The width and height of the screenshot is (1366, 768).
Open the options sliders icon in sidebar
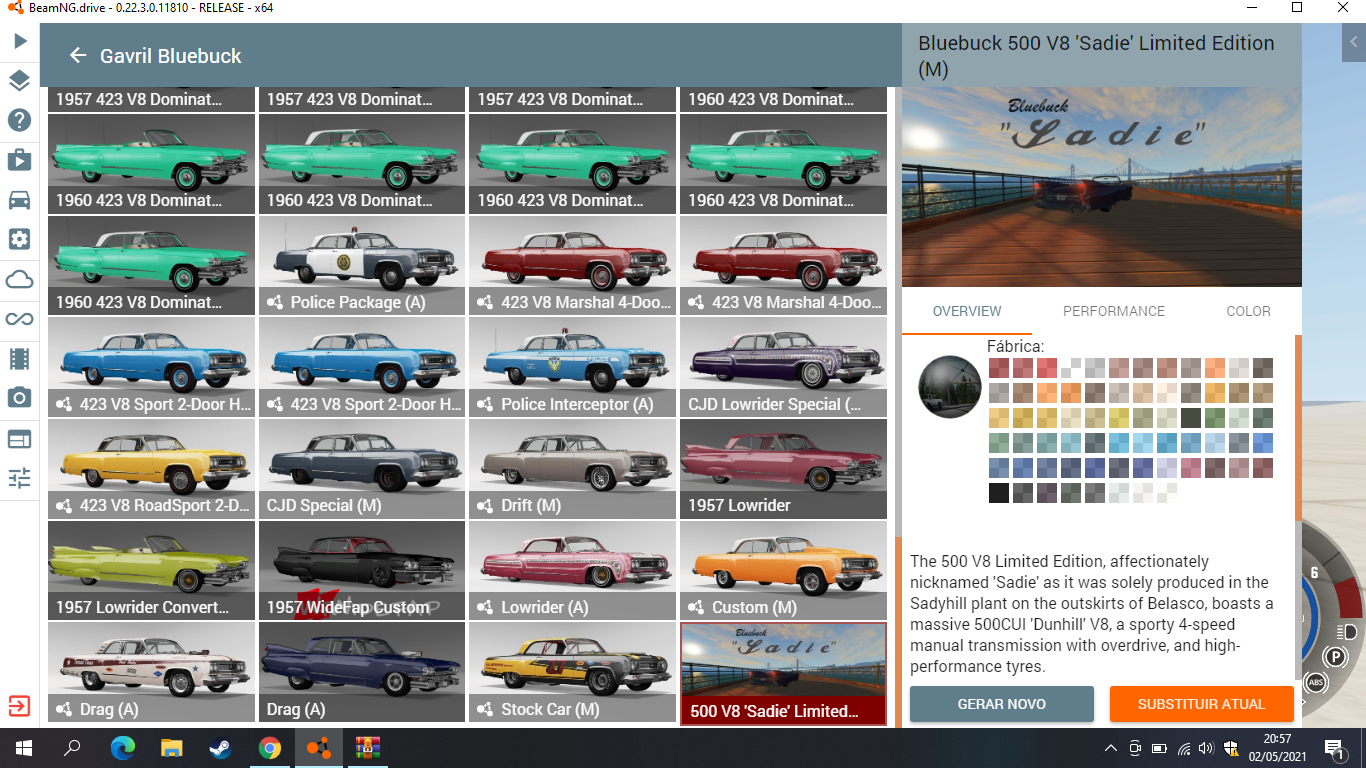(20, 478)
